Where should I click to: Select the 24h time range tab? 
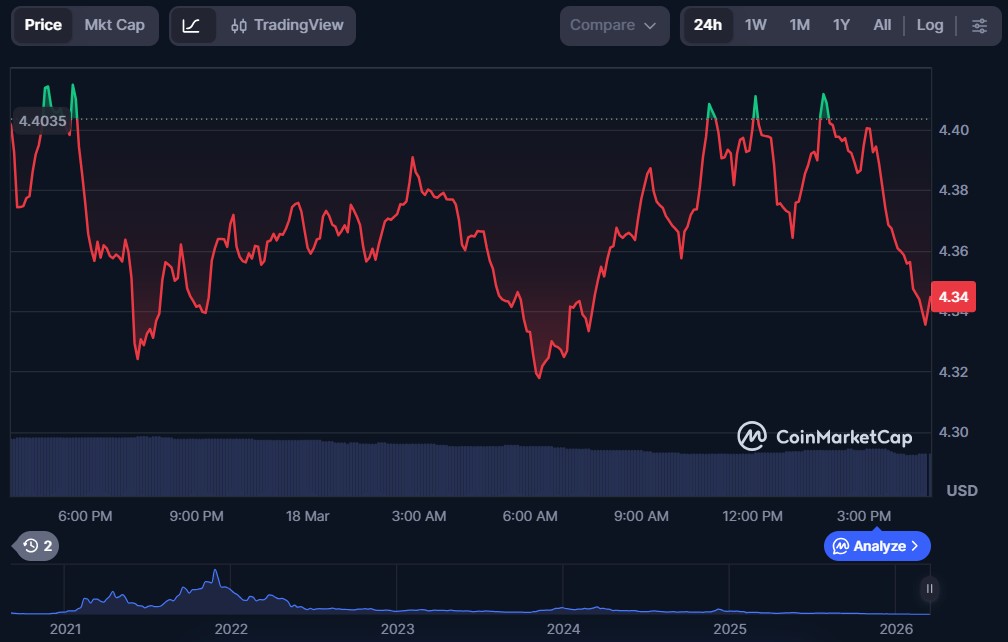[707, 25]
